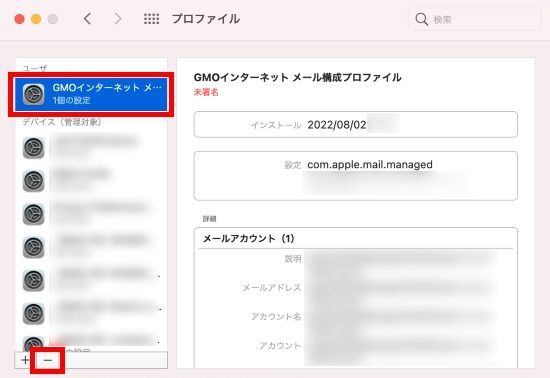550x378 pixels.
Task: Click the 説明 field label
Action: tap(293, 259)
